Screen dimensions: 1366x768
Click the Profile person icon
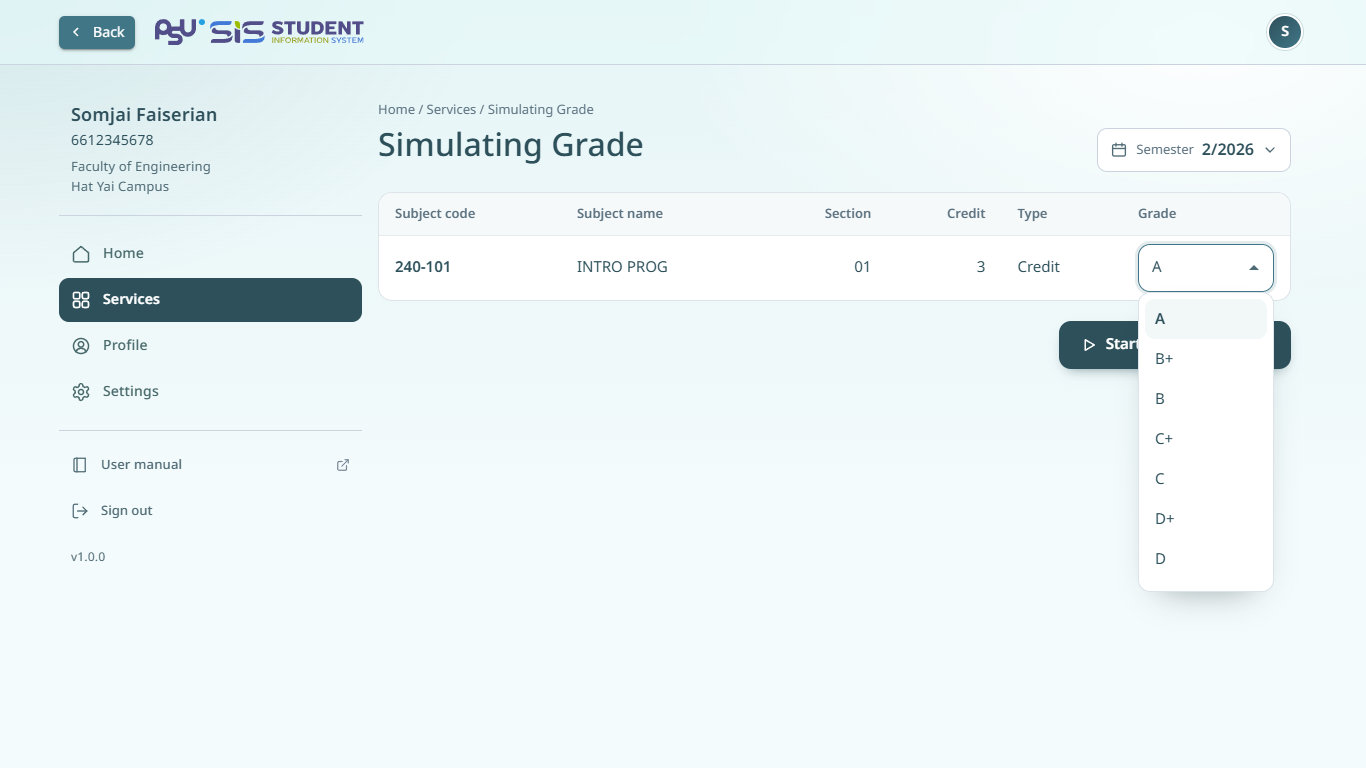coord(81,346)
